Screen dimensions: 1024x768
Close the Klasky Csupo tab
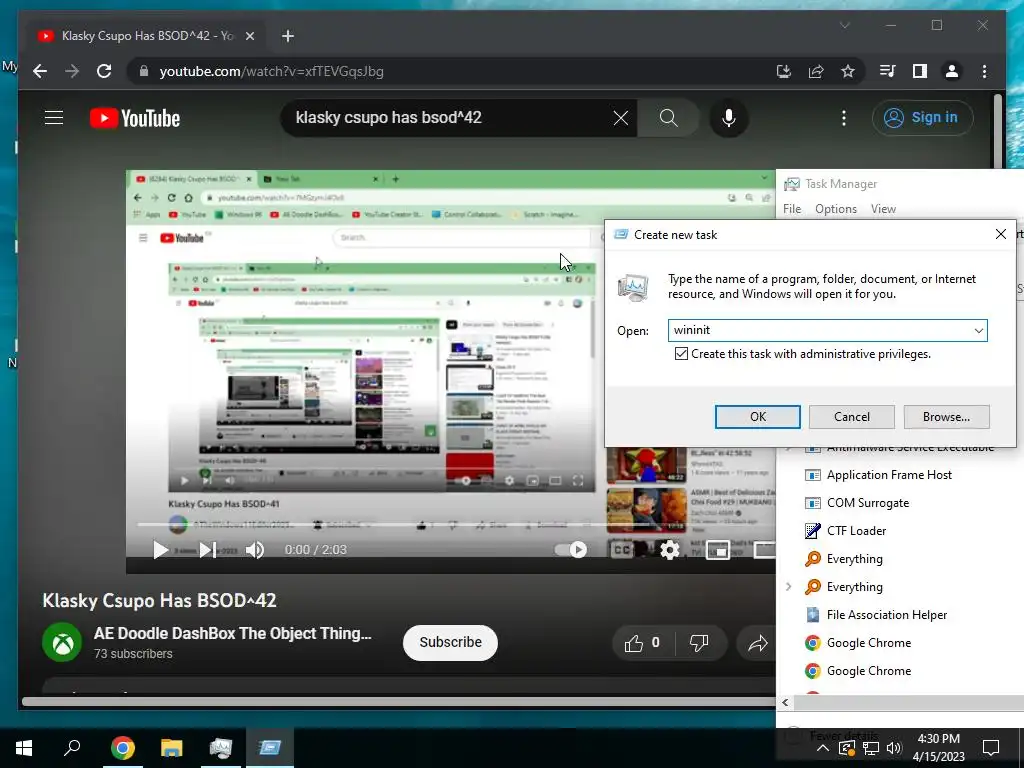click(249, 36)
